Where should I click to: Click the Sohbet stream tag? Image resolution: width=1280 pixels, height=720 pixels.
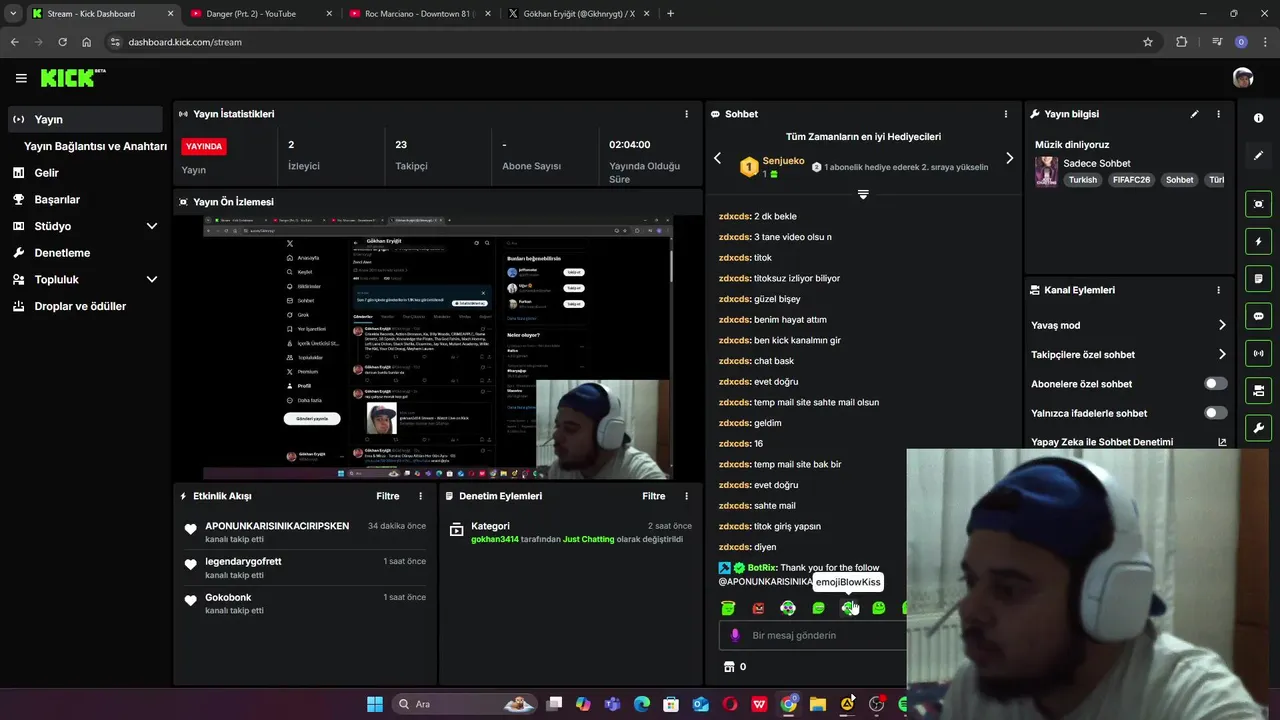click(x=1180, y=180)
